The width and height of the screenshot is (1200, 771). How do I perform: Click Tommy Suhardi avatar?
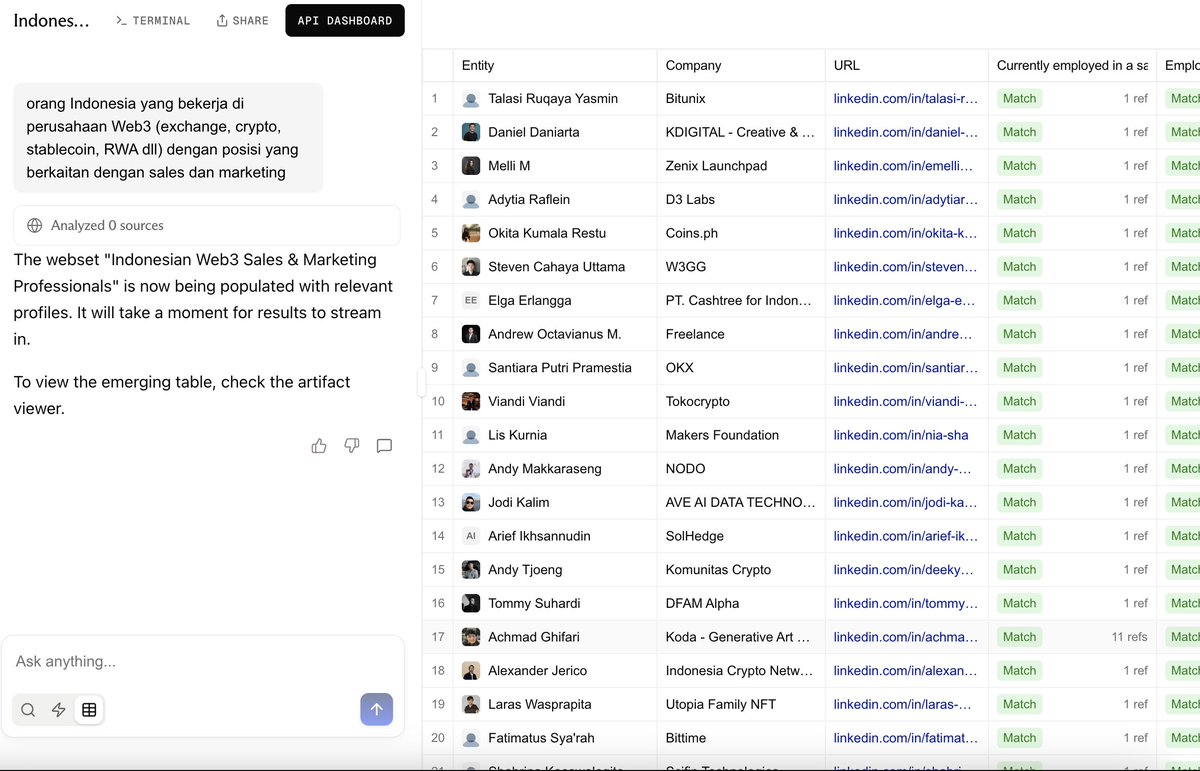(471, 603)
